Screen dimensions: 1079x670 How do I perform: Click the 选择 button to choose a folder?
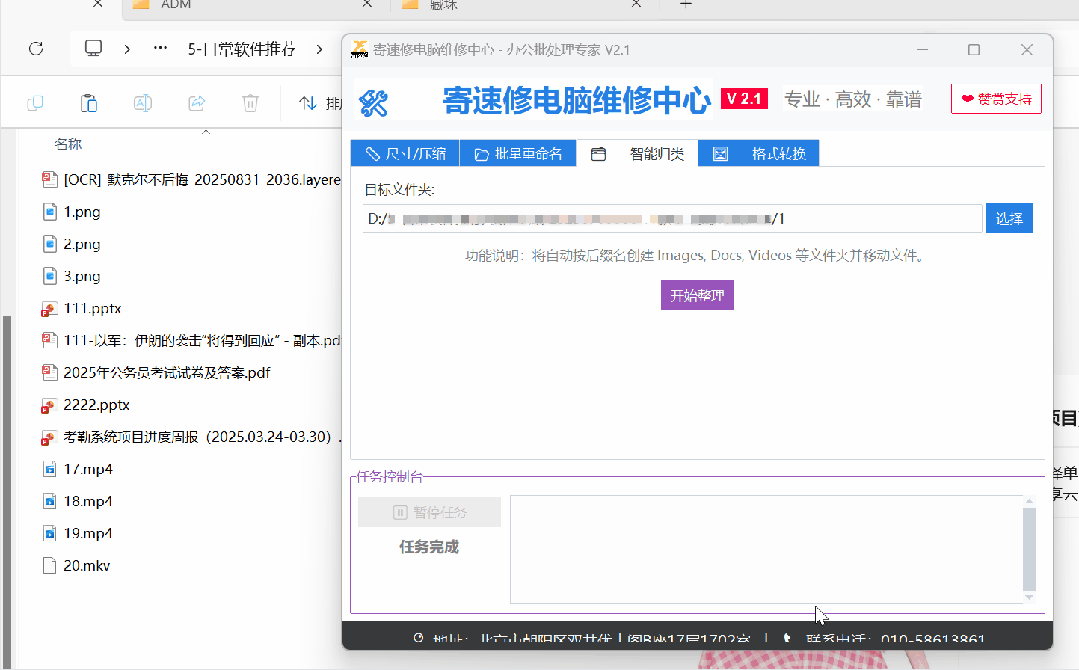pos(1008,217)
